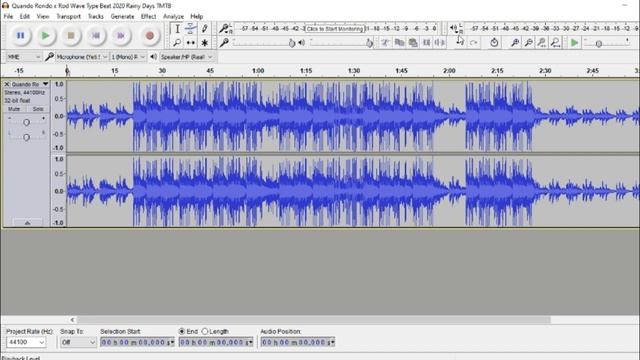Open the Edit menu
Image resolution: width=640 pixels, height=360 pixels.
(25, 16)
